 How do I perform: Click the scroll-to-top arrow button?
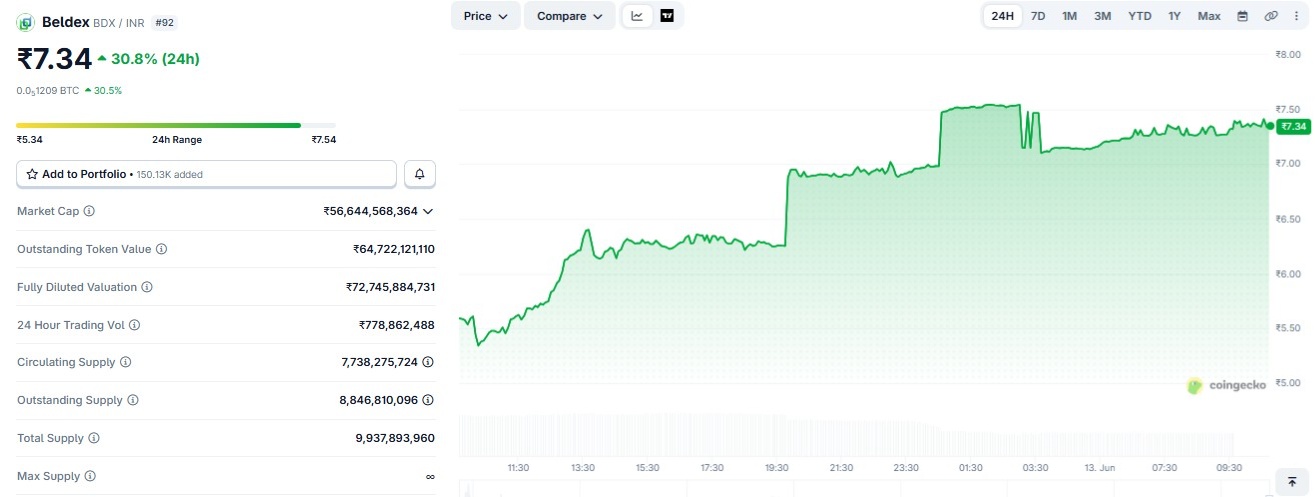[1292, 482]
